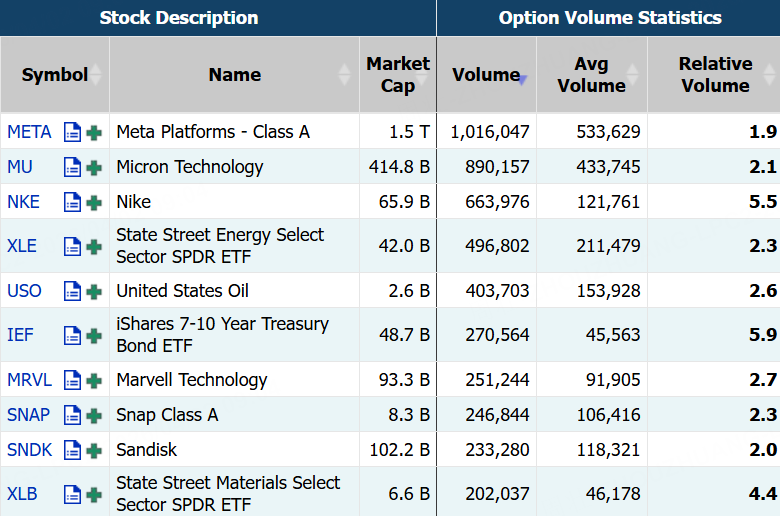Click the green plus icon beside XLB

94,494
